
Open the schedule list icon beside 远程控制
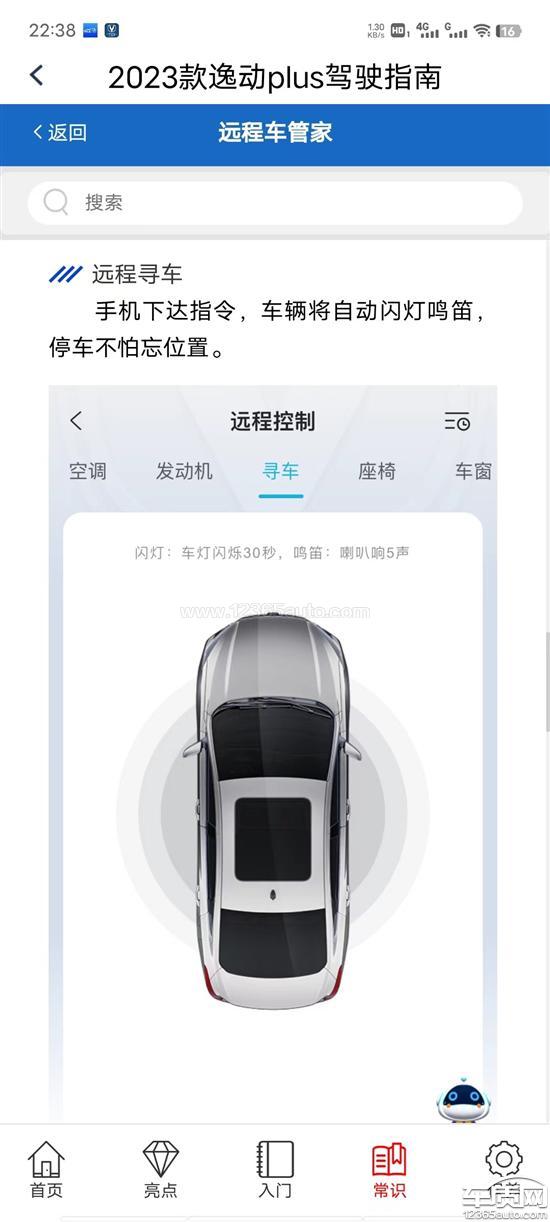coord(457,421)
